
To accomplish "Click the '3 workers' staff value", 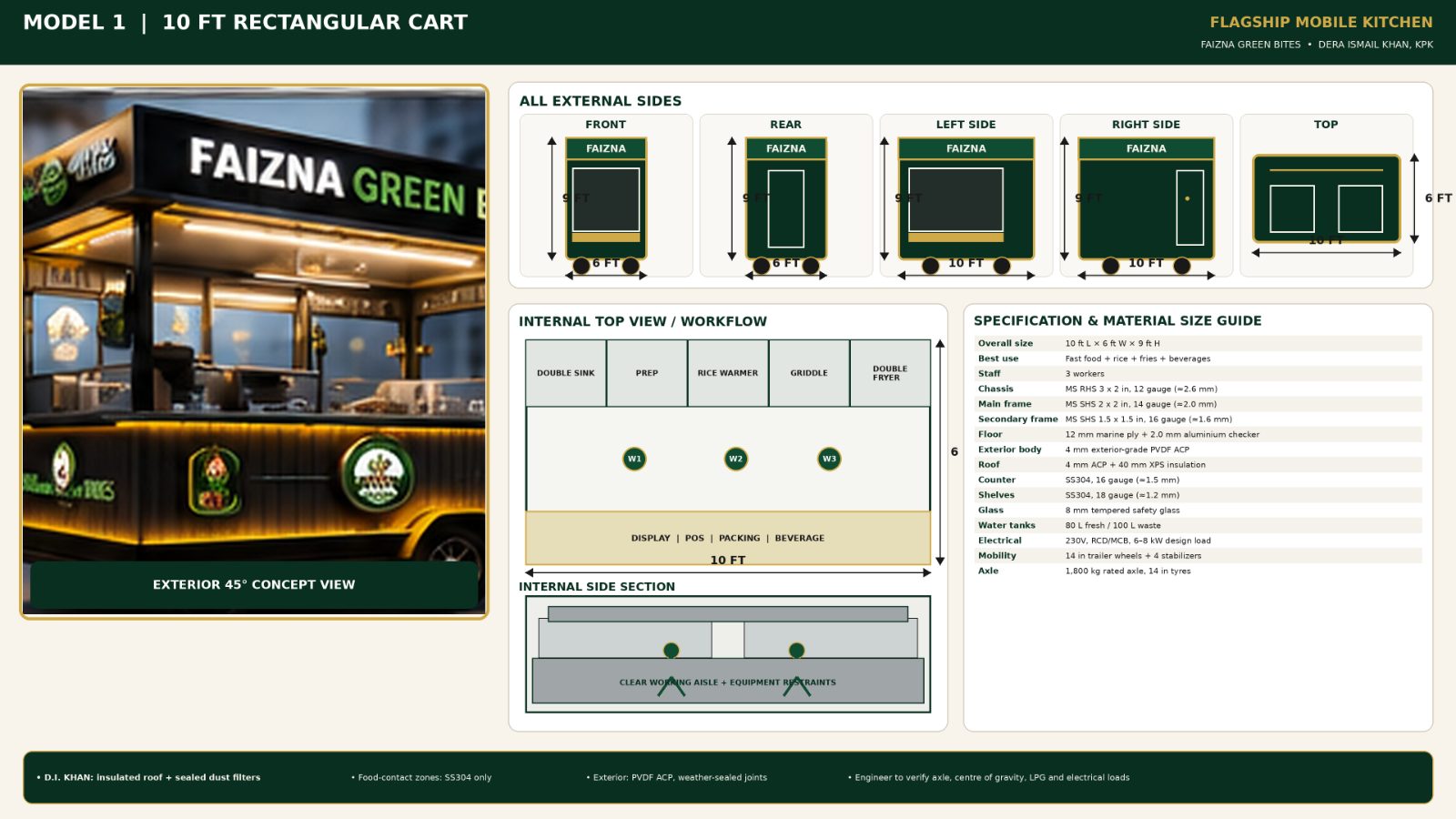I will [x=1085, y=374].
